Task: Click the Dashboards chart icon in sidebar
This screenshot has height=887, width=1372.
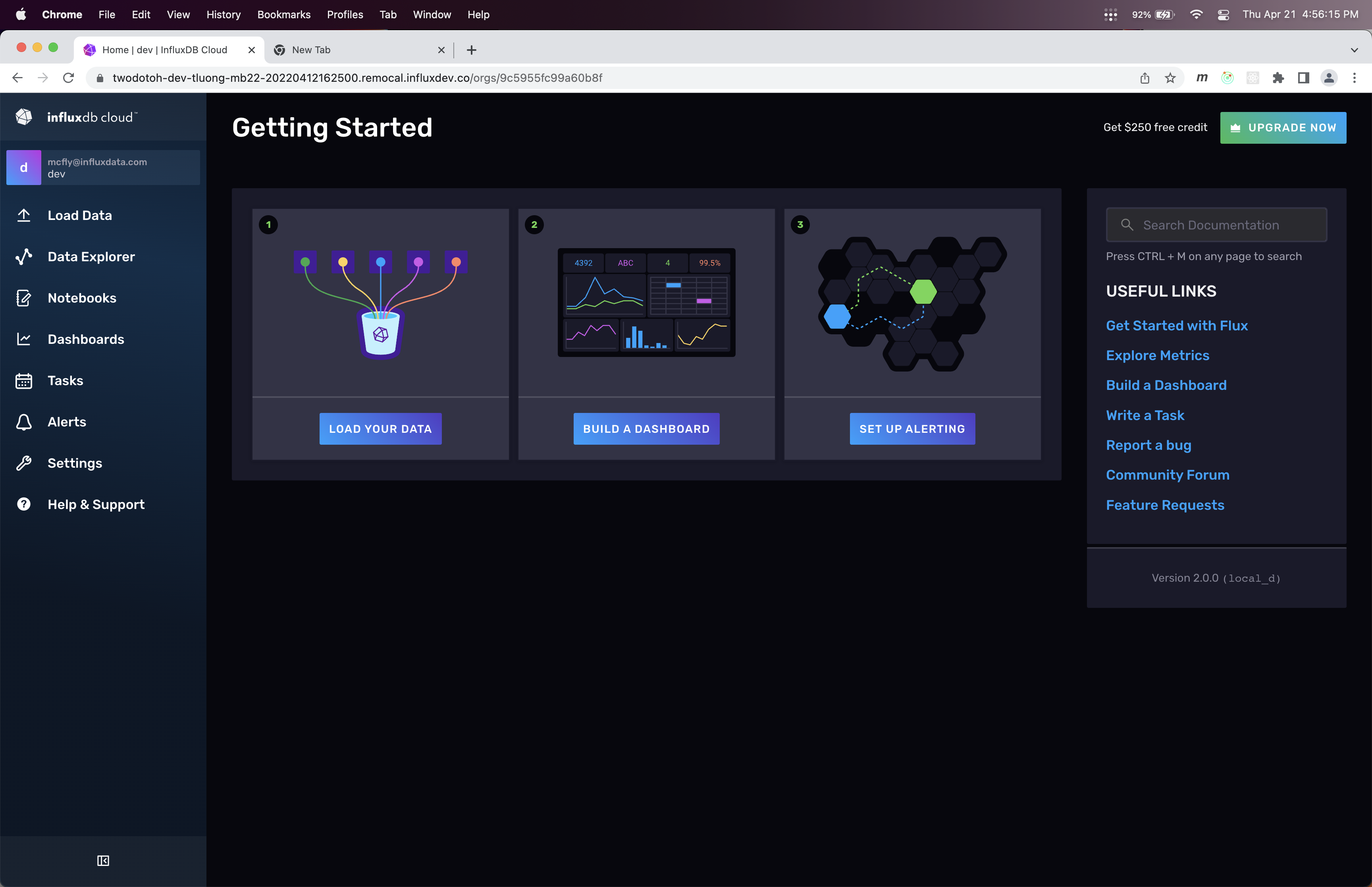Action: click(23, 339)
